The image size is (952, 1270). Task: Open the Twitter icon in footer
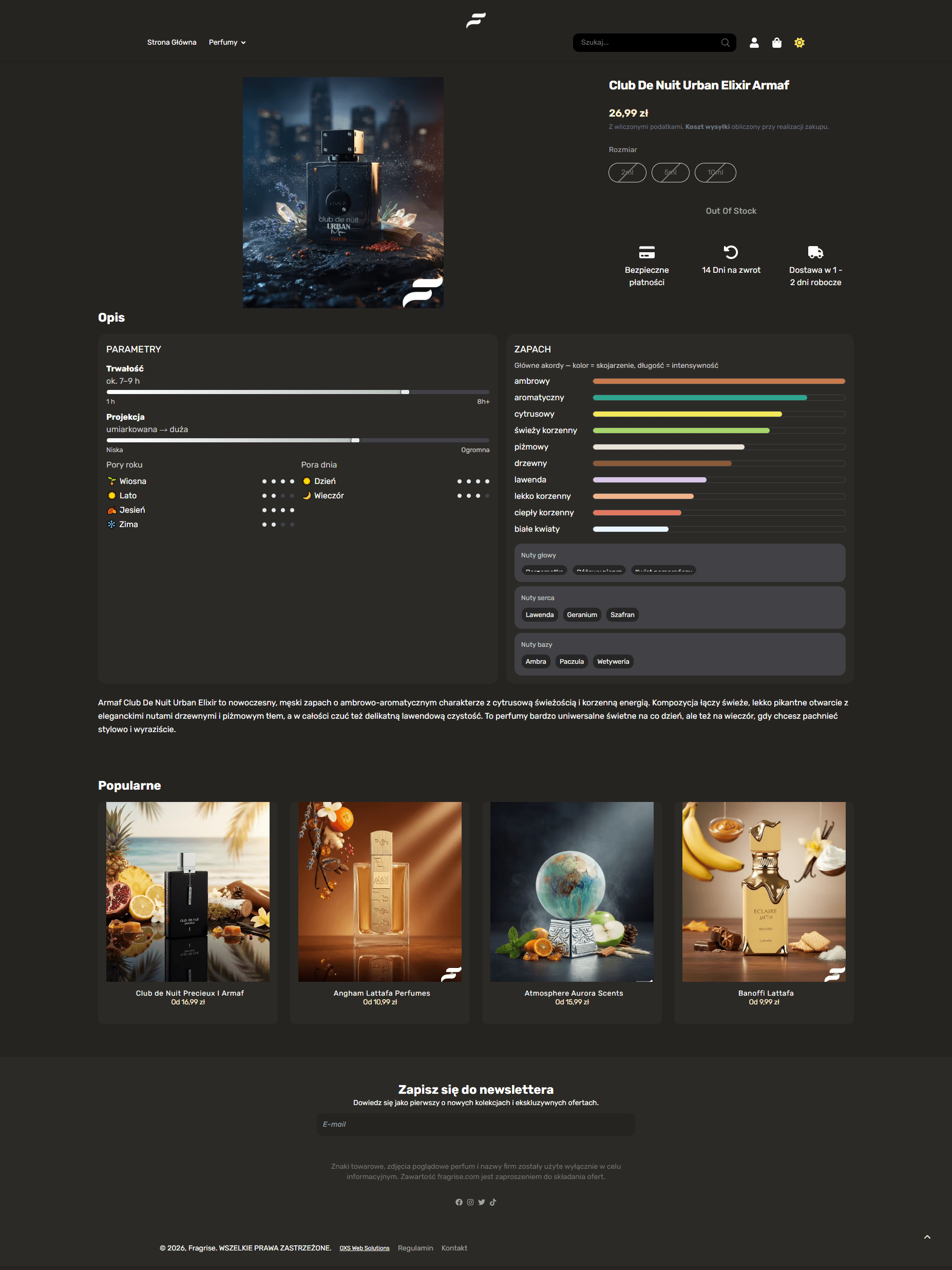[x=482, y=1202]
